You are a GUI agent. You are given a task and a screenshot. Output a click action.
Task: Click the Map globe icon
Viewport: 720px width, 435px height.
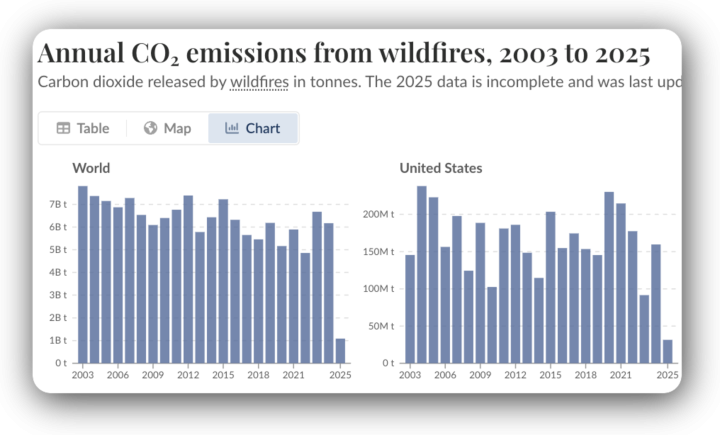coord(150,128)
